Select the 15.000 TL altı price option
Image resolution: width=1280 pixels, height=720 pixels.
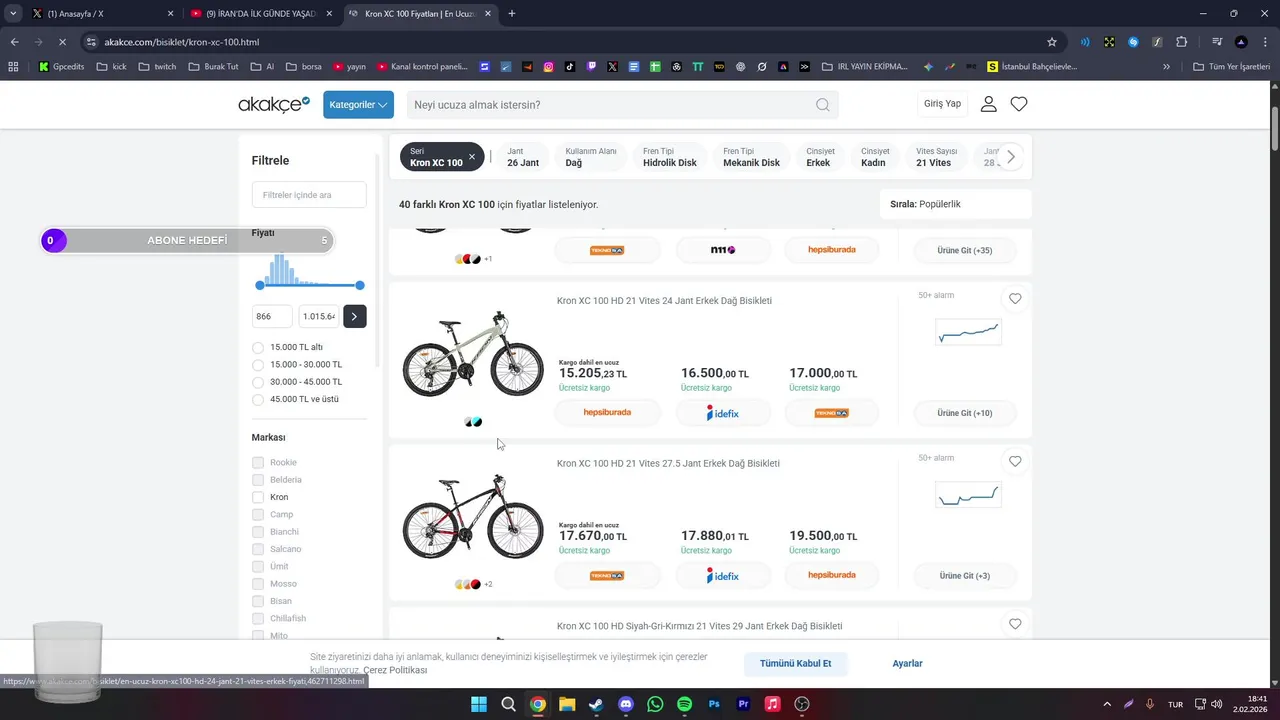point(258,347)
